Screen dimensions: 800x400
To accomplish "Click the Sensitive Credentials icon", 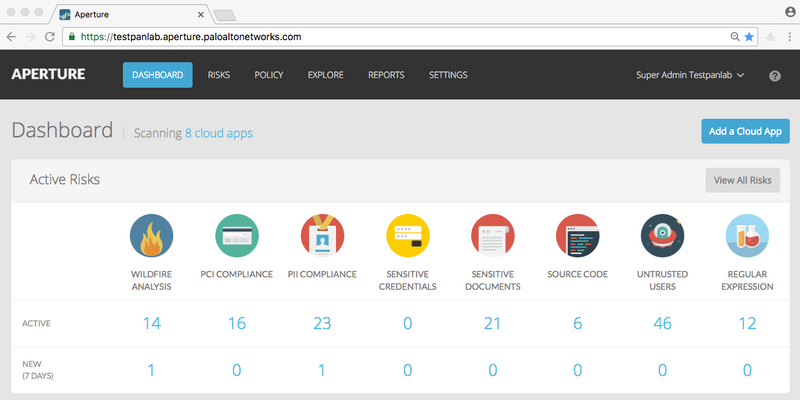I will click(407, 236).
